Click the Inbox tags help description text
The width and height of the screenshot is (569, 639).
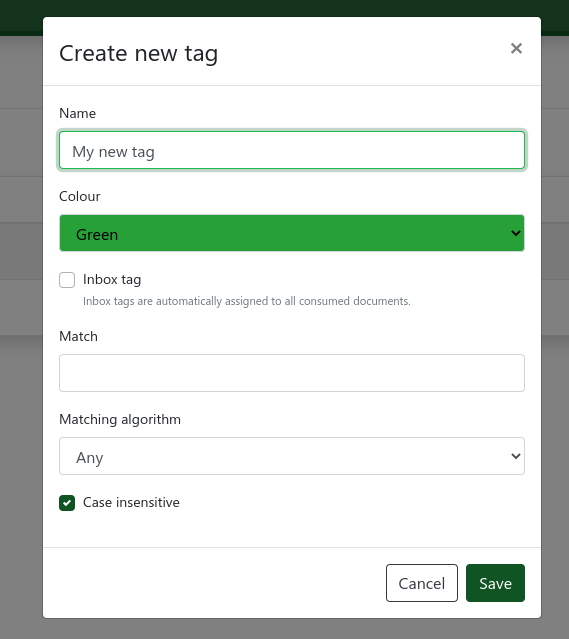[x=247, y=301]
